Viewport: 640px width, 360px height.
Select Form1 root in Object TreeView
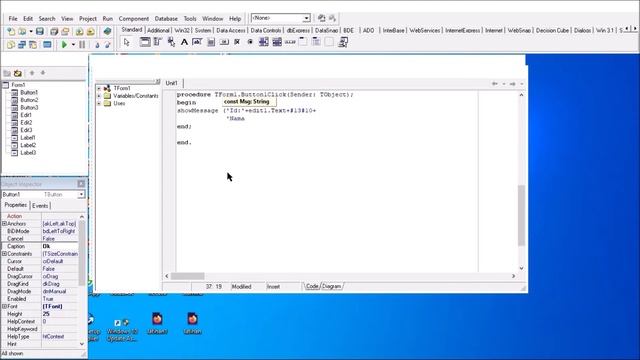click(x=18, y=85)
